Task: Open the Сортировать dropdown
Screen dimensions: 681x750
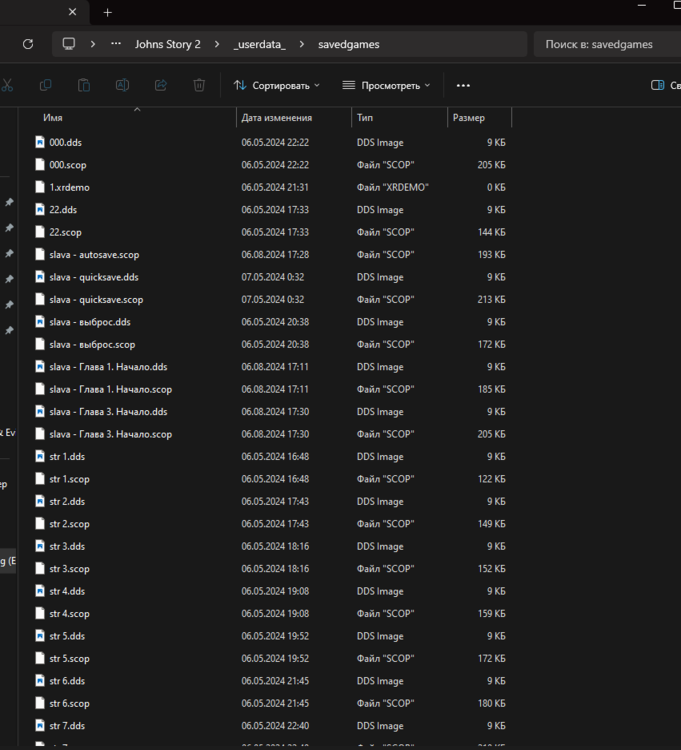Action: (x=277, y=86)
